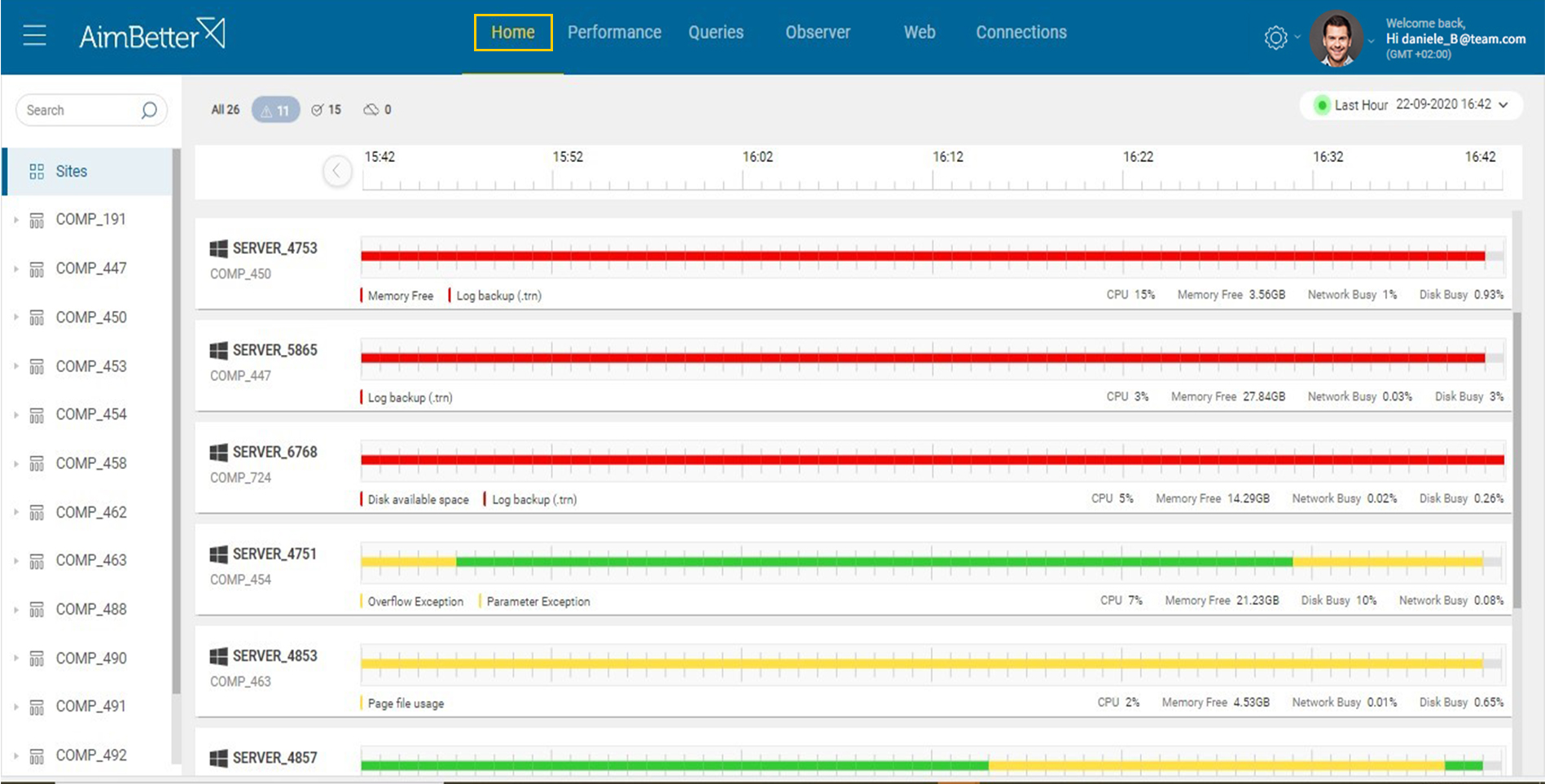The height and width of the screenshot is (784, 1545).
Task: Click the AimBetter logo
Action: pyautogui.click(x=150, y=33)
